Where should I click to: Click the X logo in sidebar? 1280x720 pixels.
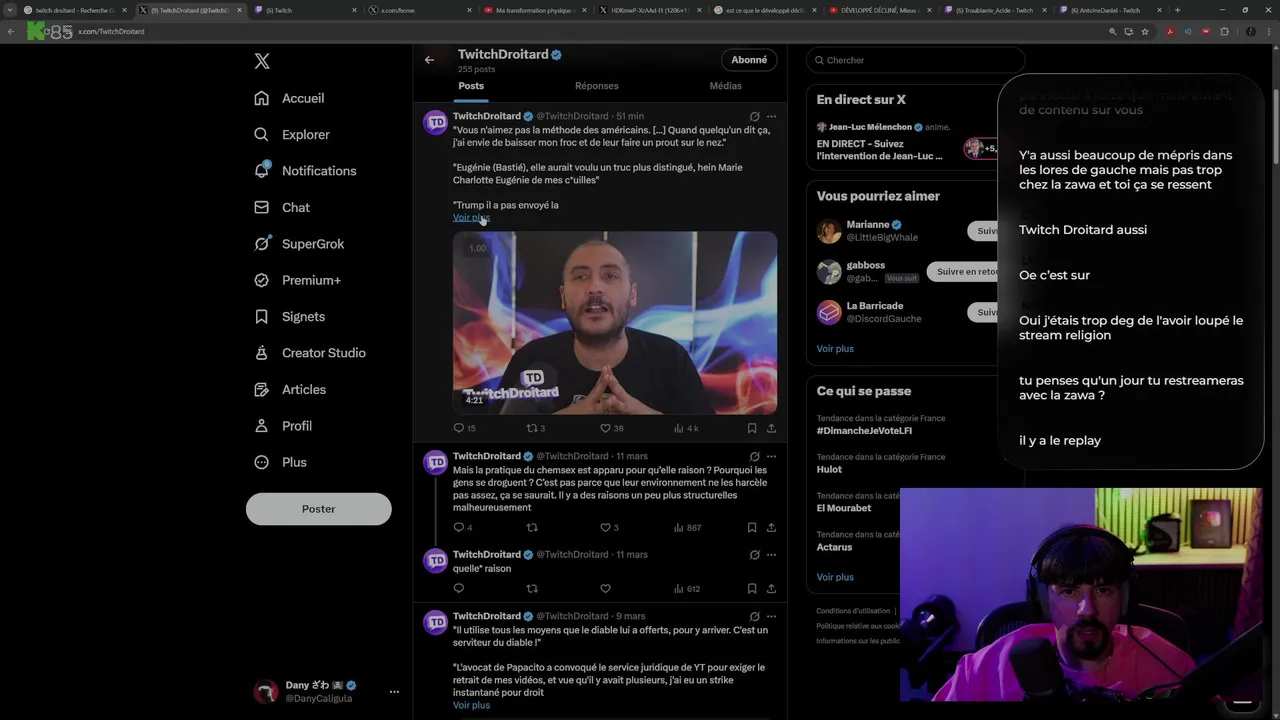(x=262, y=61)
